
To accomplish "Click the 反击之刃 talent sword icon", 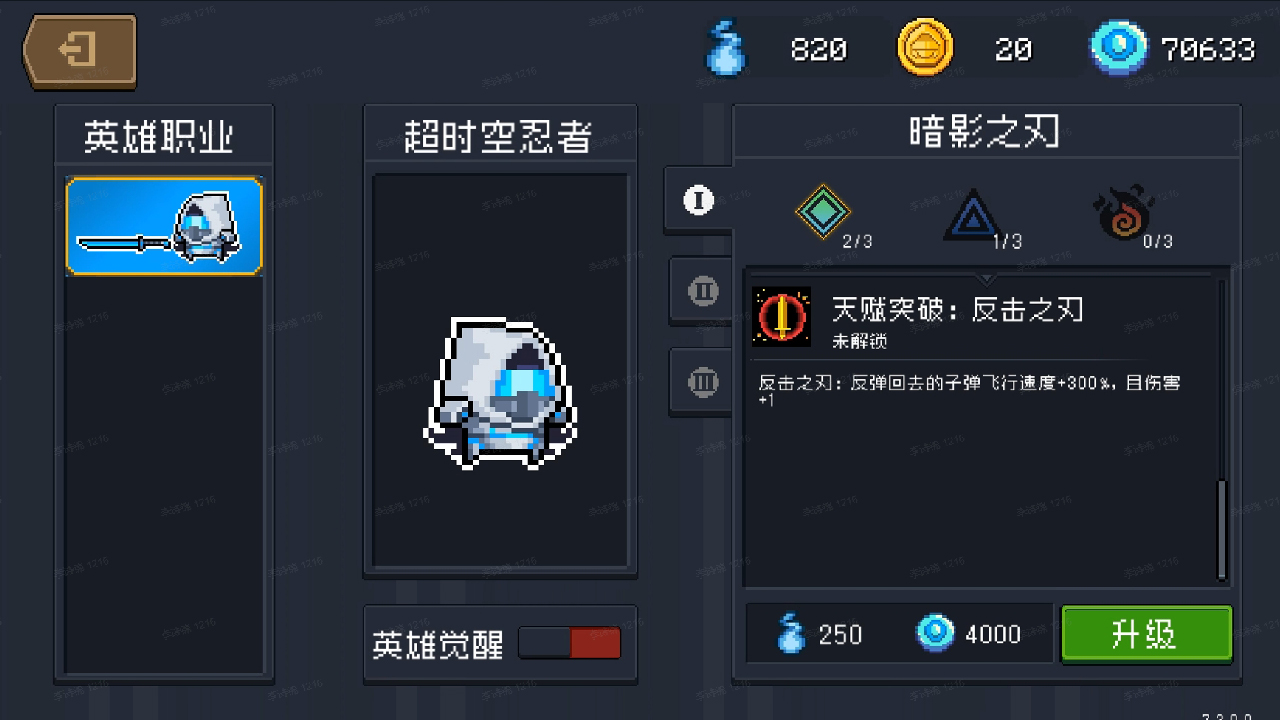I will tap(782, 318).
